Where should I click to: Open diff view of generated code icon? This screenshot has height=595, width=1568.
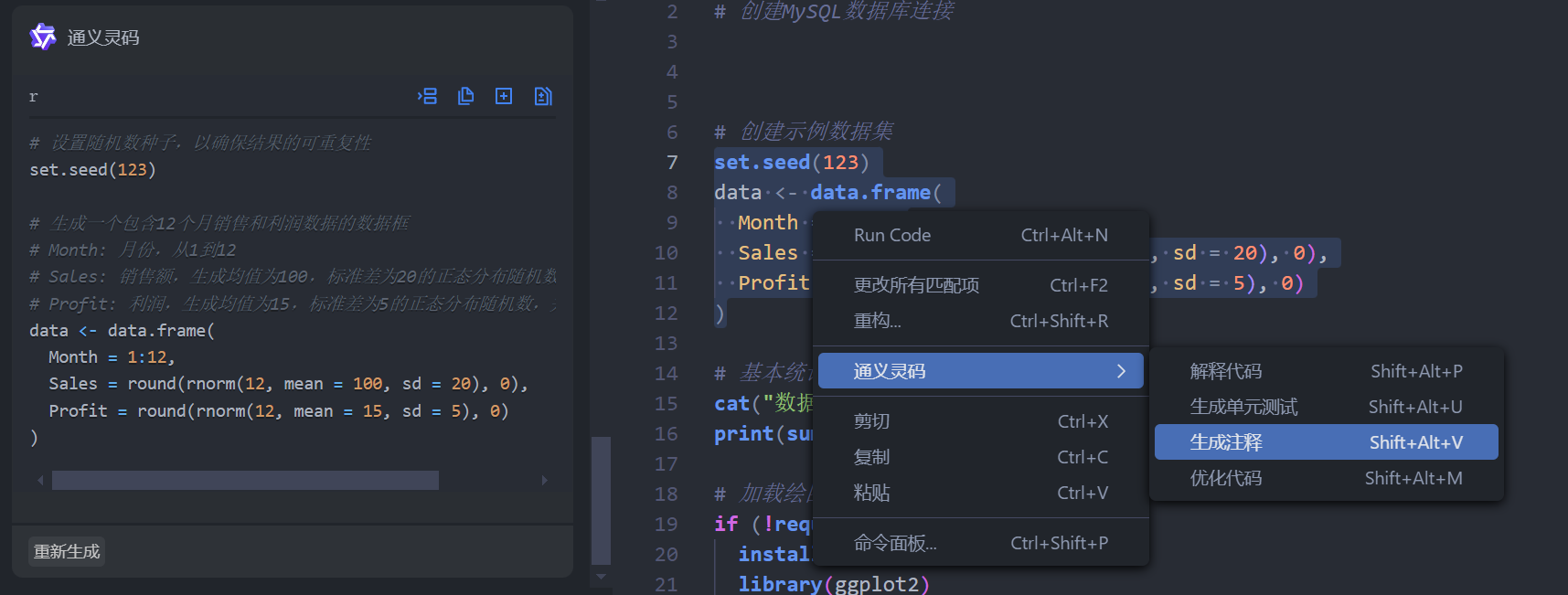[543, 96]
